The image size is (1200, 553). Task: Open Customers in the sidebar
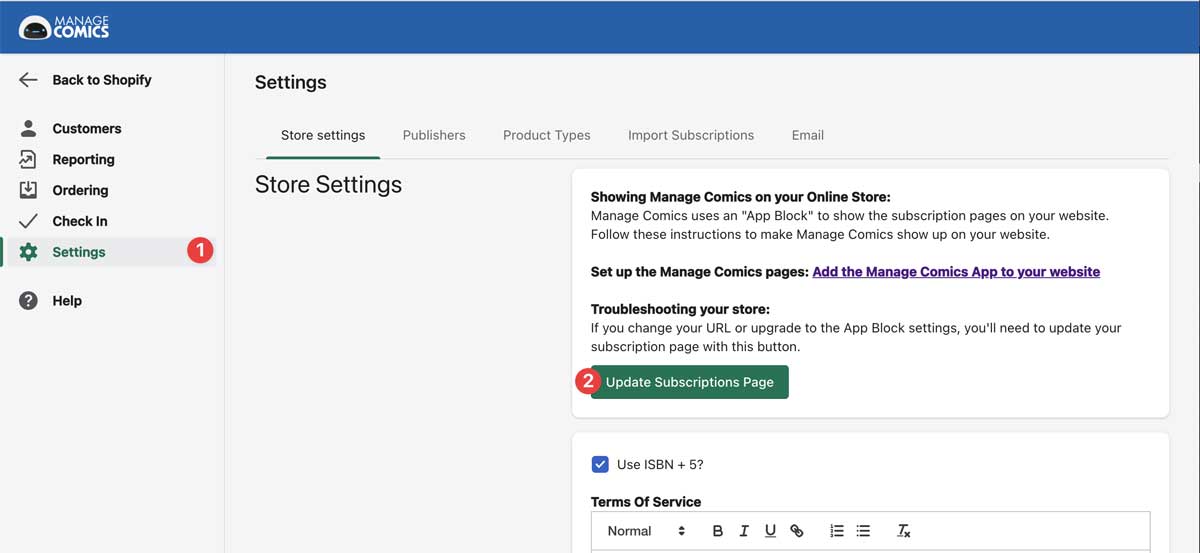pos(86,128)
